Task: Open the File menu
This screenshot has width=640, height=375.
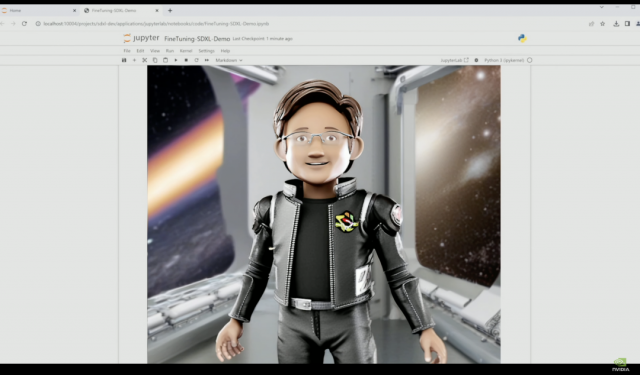Action: tap(127, 51)
